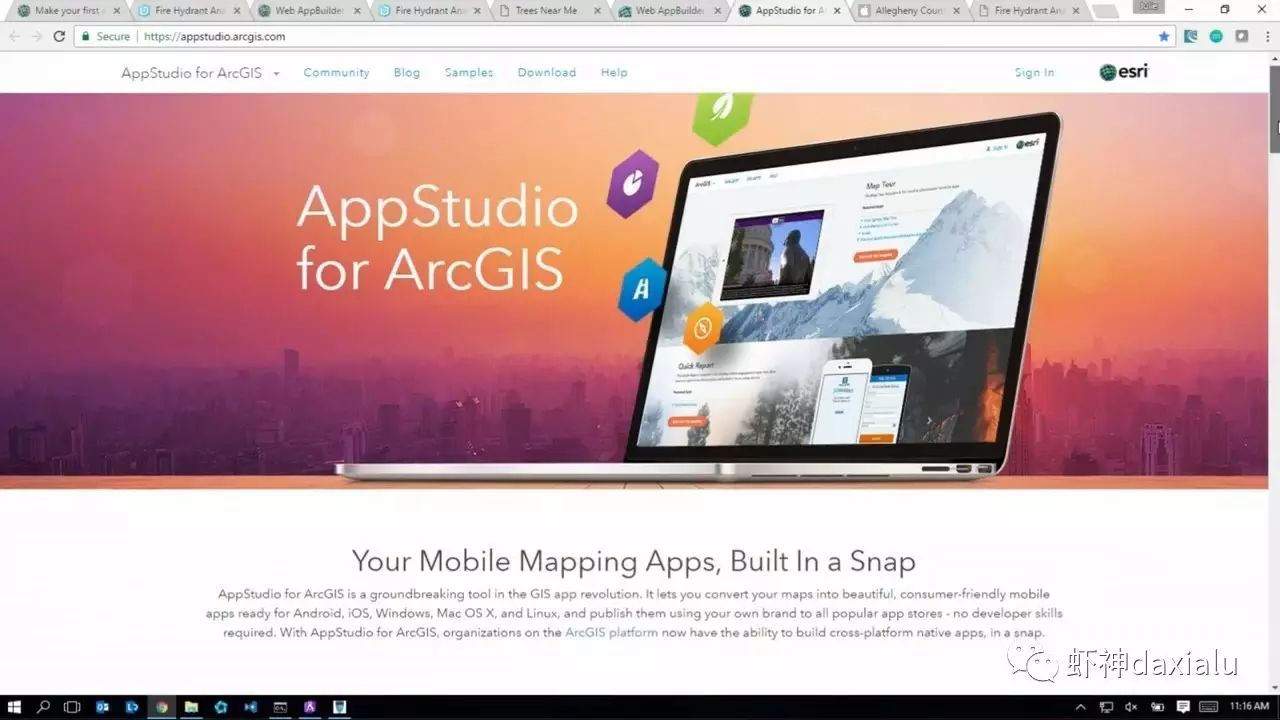Open taskbar search magnifier
The image size is (1280, 720).
tap(43, 707)
